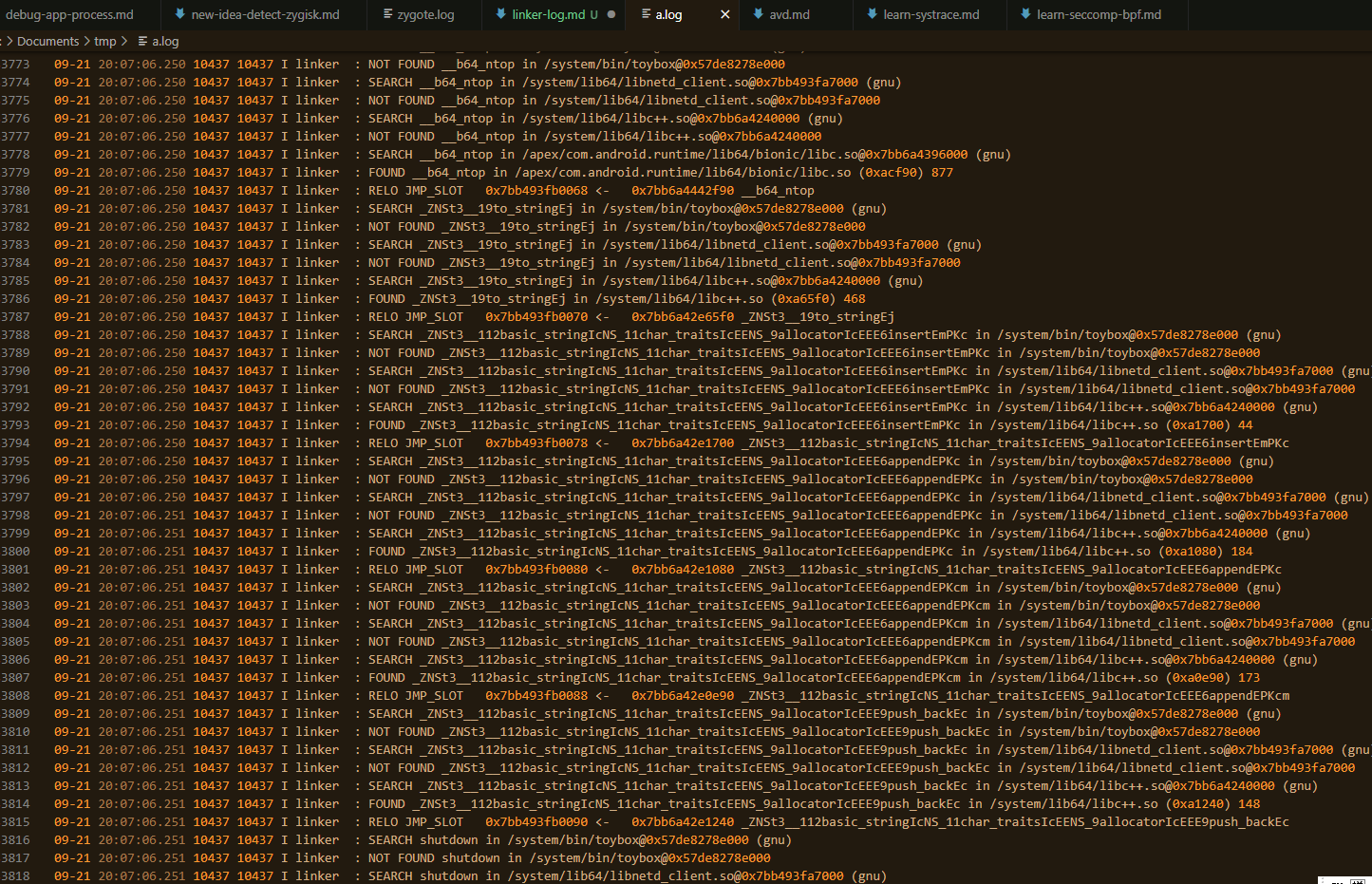Close the a.log editor tab
This screenshot has height=884, width=1372.
coord(725,14)
